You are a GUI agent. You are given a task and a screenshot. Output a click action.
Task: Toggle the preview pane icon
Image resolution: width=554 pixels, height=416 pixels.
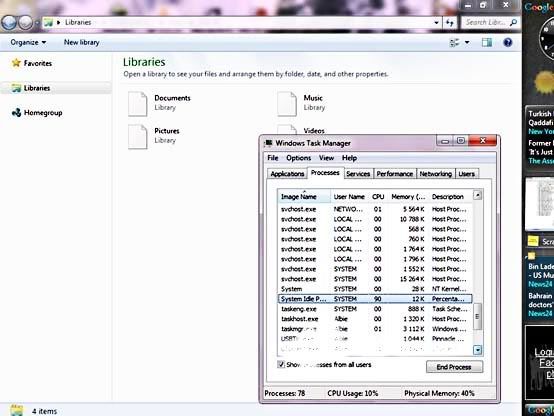487,42
